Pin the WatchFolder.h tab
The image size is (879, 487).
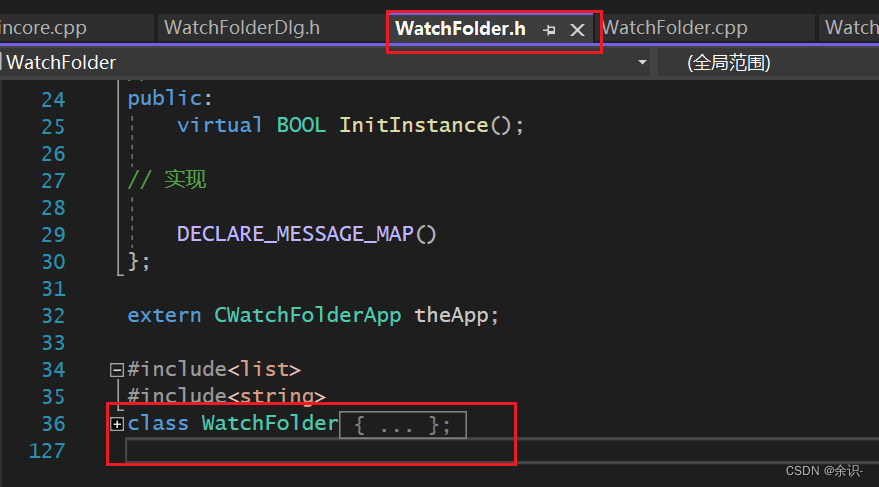(x=549, y=30)
